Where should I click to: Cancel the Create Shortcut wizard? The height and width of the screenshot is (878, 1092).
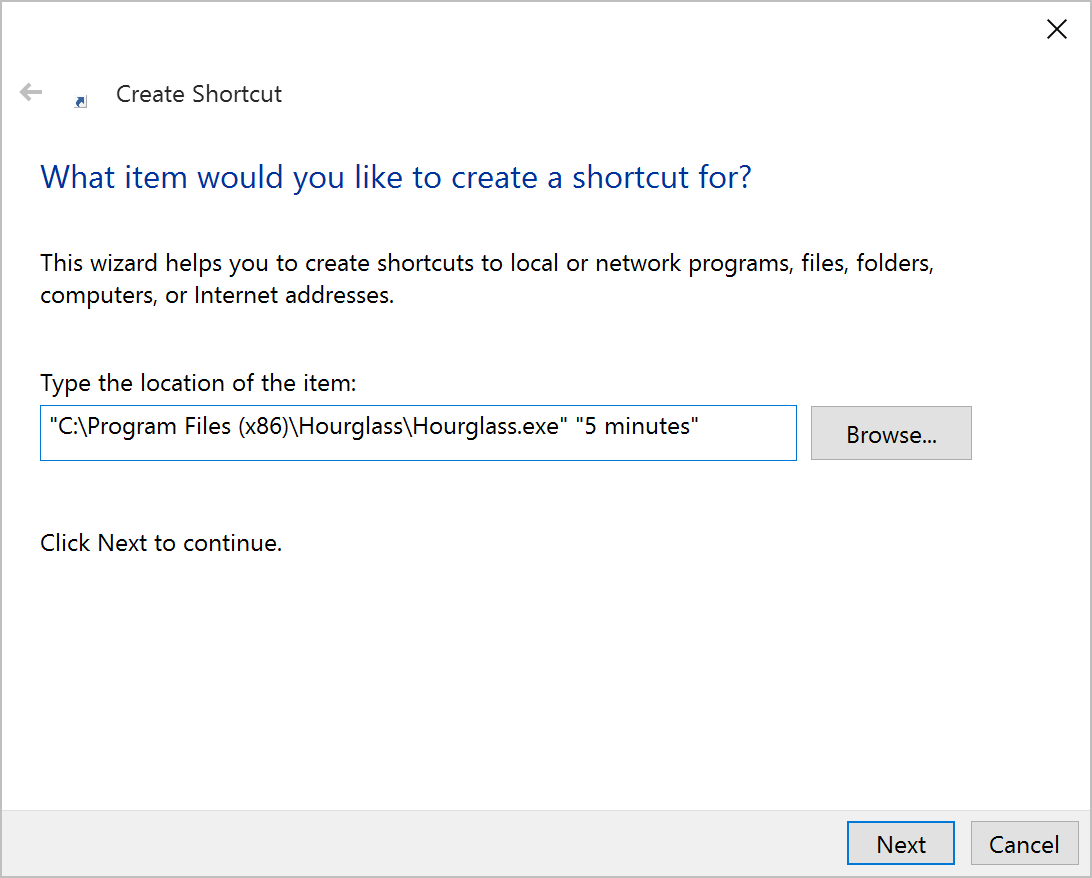point(1024,843)
